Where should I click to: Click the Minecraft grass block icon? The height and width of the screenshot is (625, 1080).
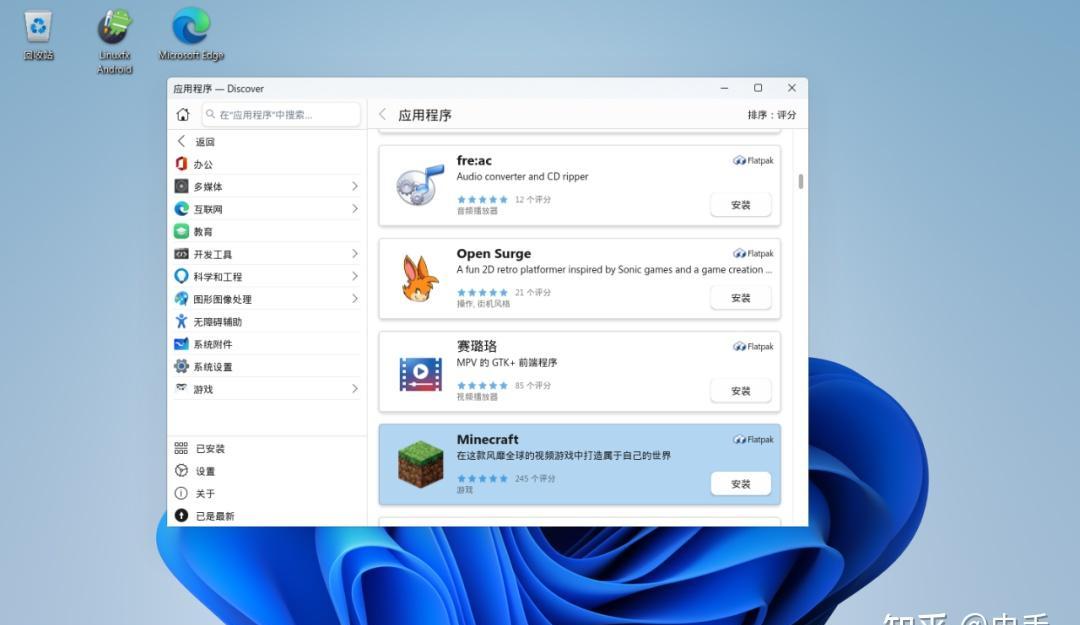point(421,464)
